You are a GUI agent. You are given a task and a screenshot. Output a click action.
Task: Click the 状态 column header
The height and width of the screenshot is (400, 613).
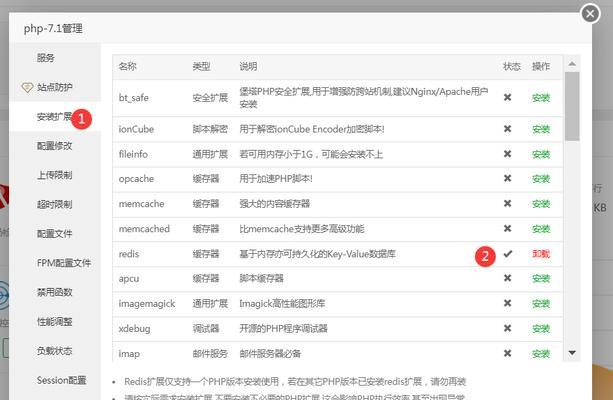click(x=512, y=66)
